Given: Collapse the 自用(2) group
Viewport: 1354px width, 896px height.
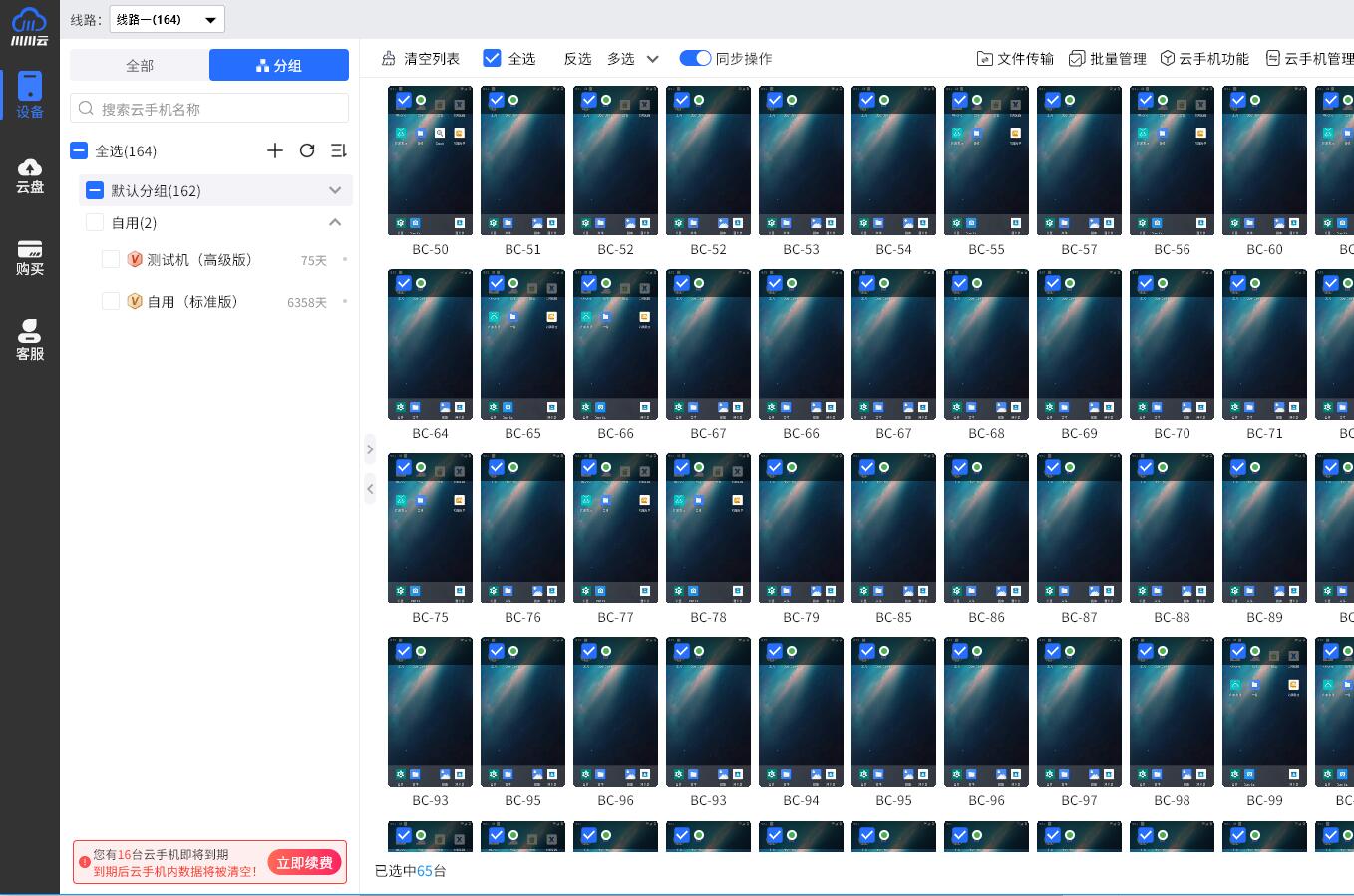Looking at the screenshot, I should 335,222.
